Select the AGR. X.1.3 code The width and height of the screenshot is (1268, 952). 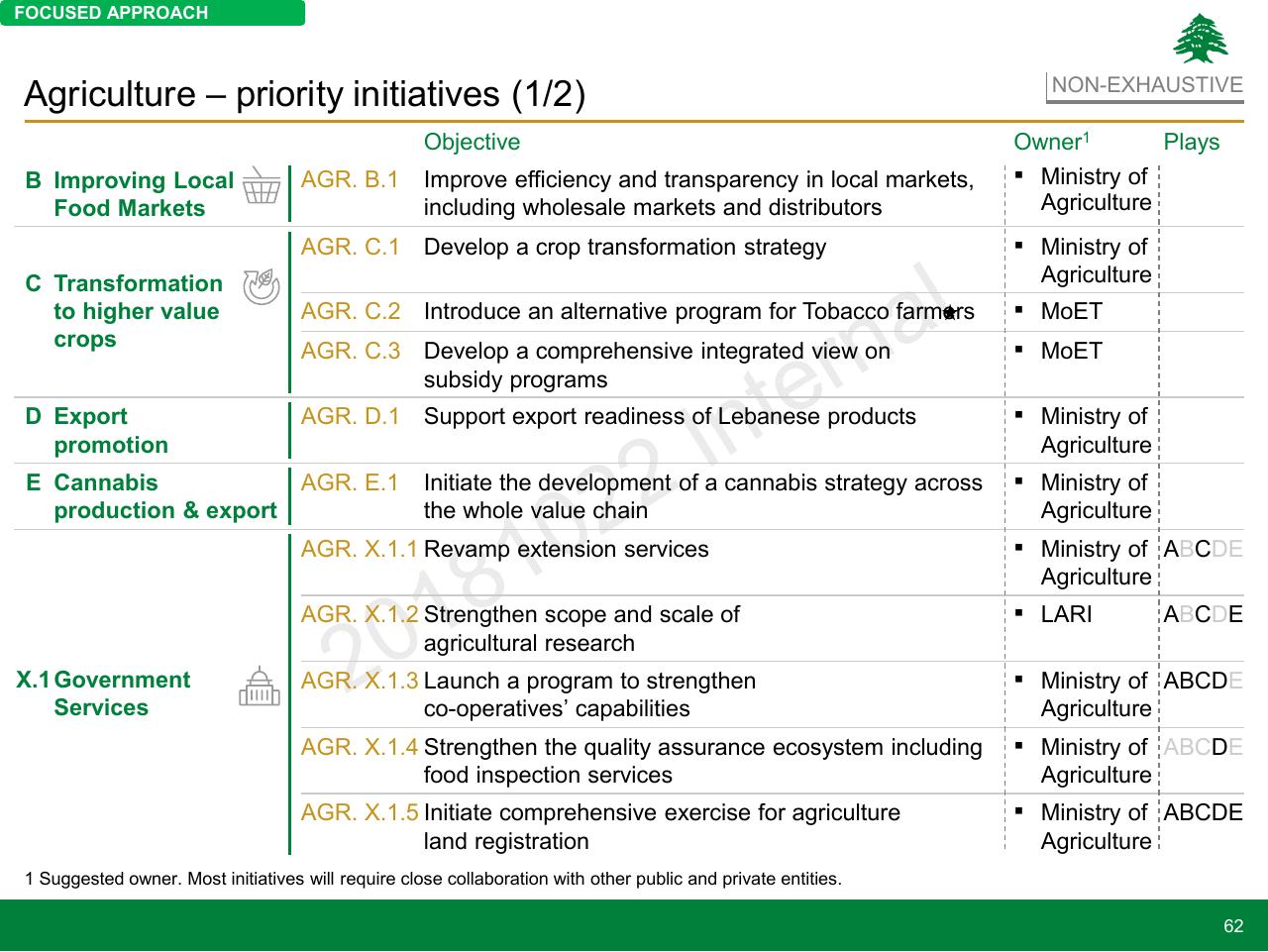[x=360, y=681]
